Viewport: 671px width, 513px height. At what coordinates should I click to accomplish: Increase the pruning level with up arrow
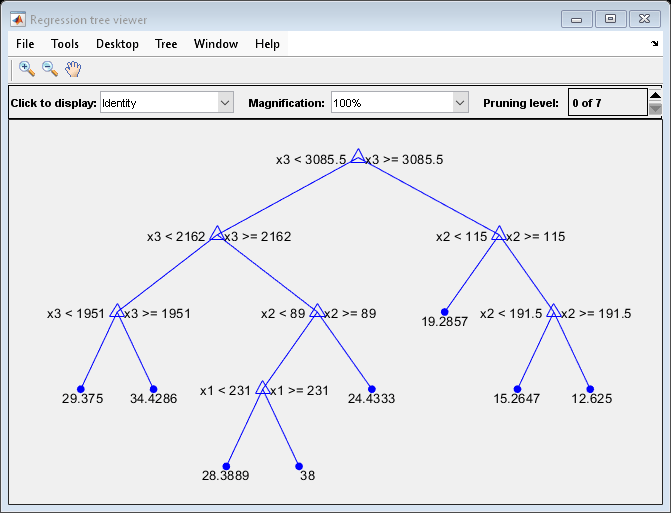[x=655, y=95]
